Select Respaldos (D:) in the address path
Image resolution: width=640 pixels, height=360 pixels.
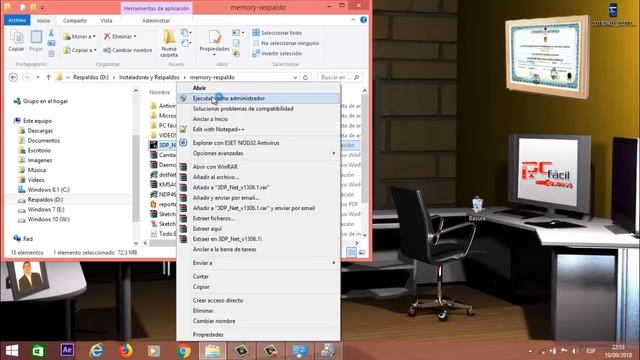click(91, 77)
